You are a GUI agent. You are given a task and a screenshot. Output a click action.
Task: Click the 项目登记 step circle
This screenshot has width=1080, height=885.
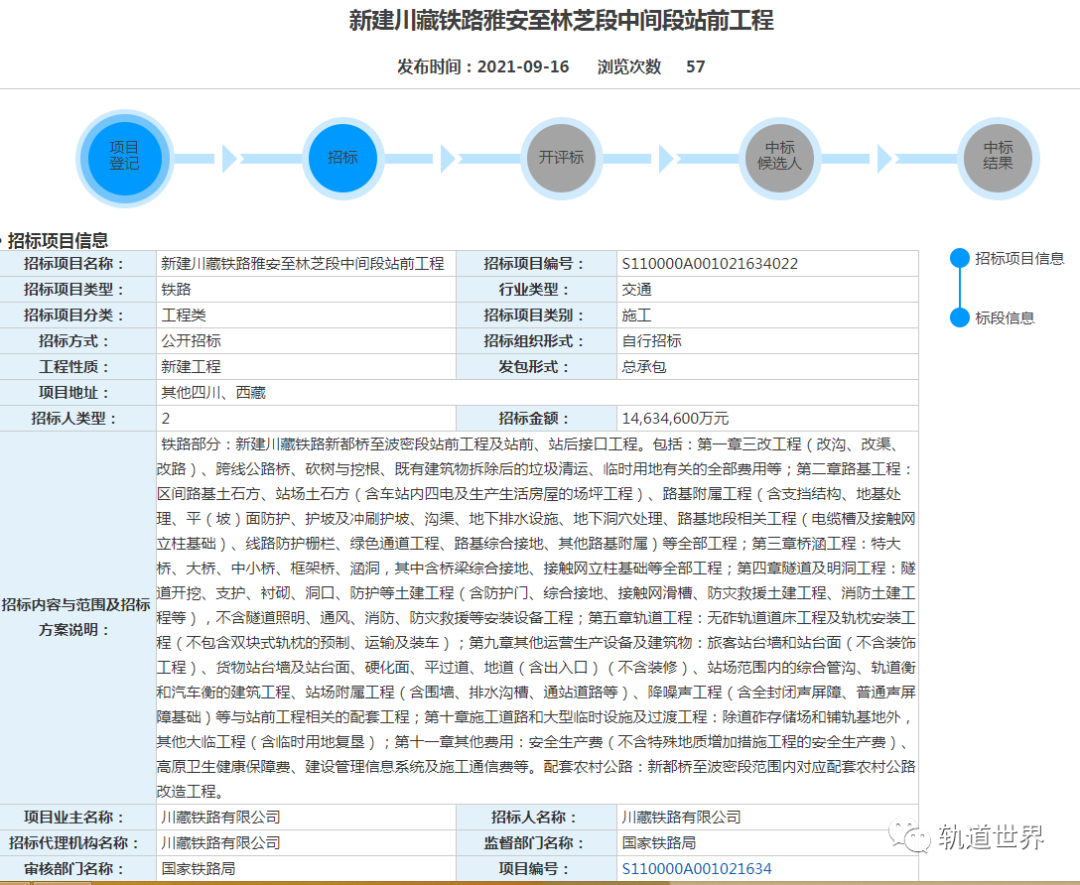click(124, 157)
